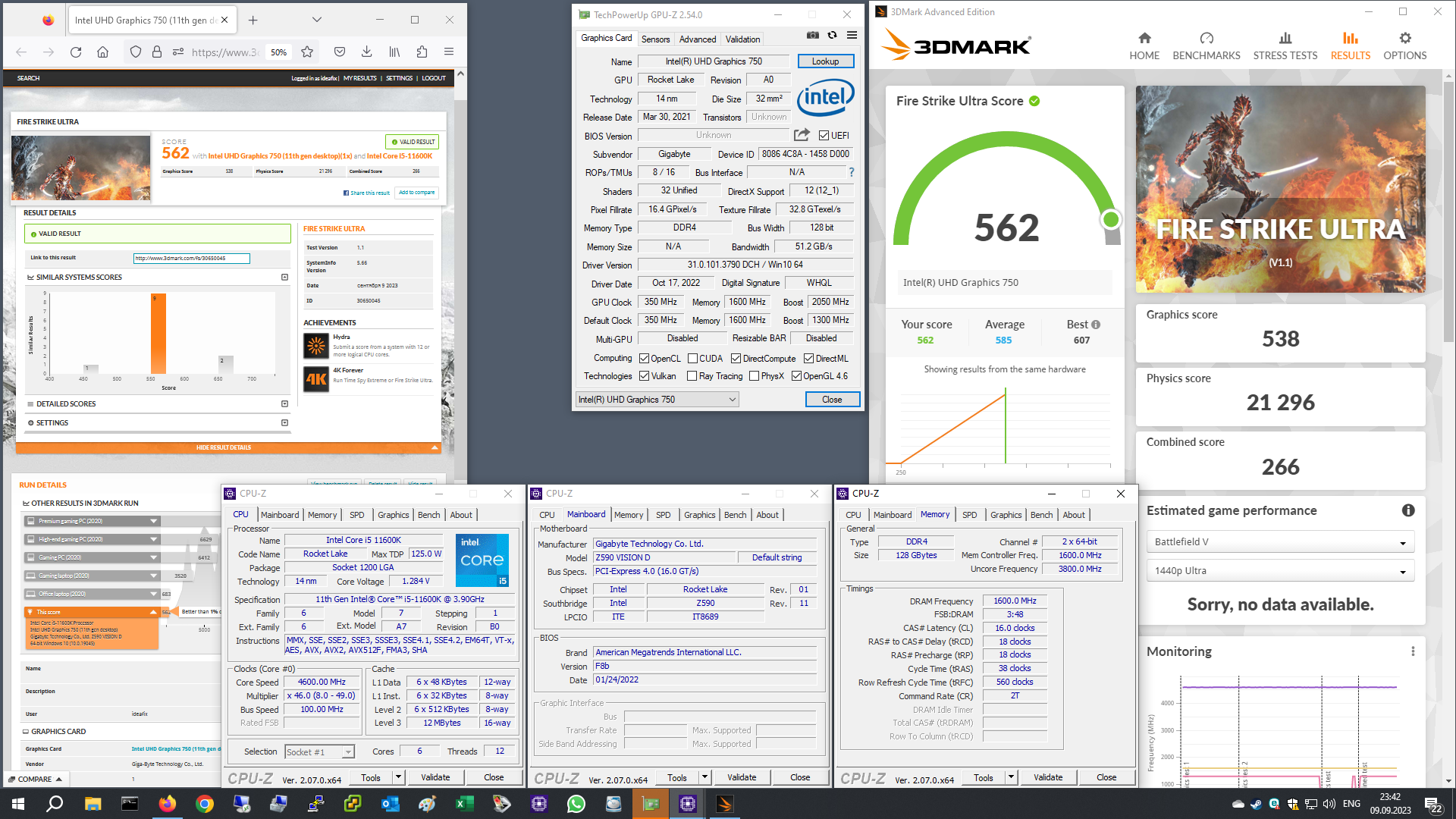Viewport: 1456px width, 819px height.
Task: Click Fire Strike Ultra thumbnail in 3DMark
Action: [1280, 190]
